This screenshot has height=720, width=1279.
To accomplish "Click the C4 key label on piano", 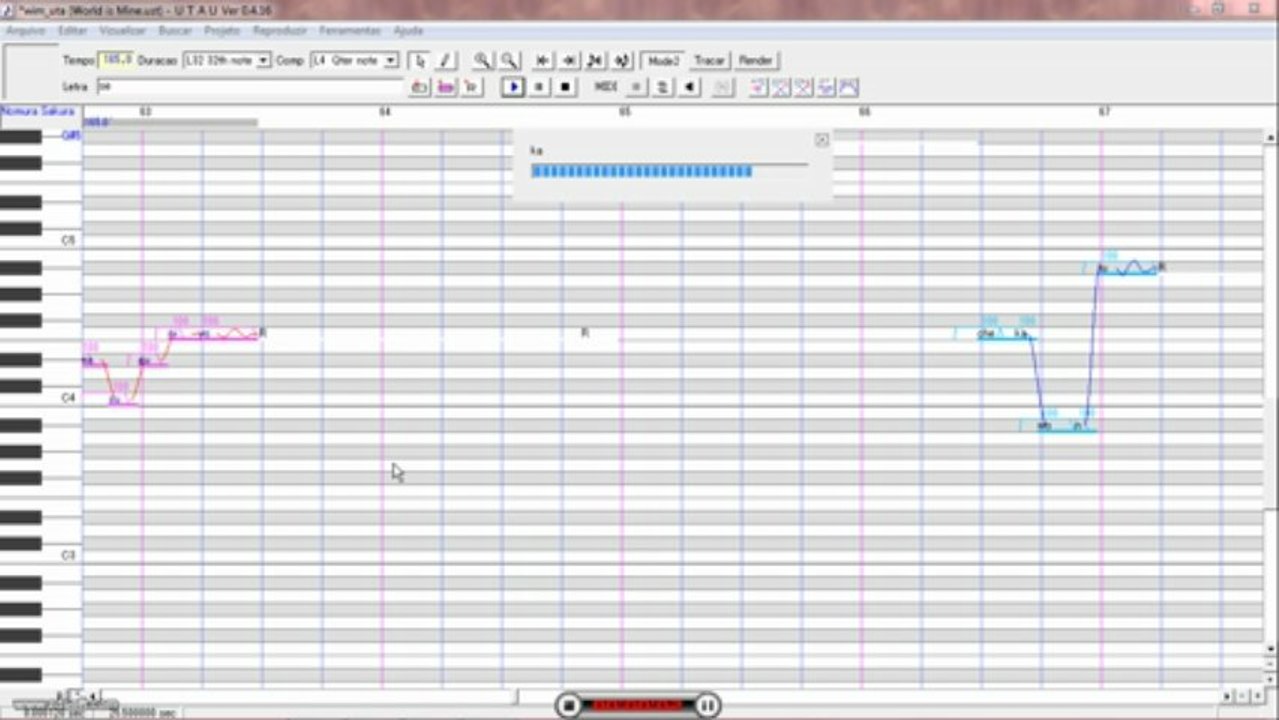I will (x=68, y=398).
